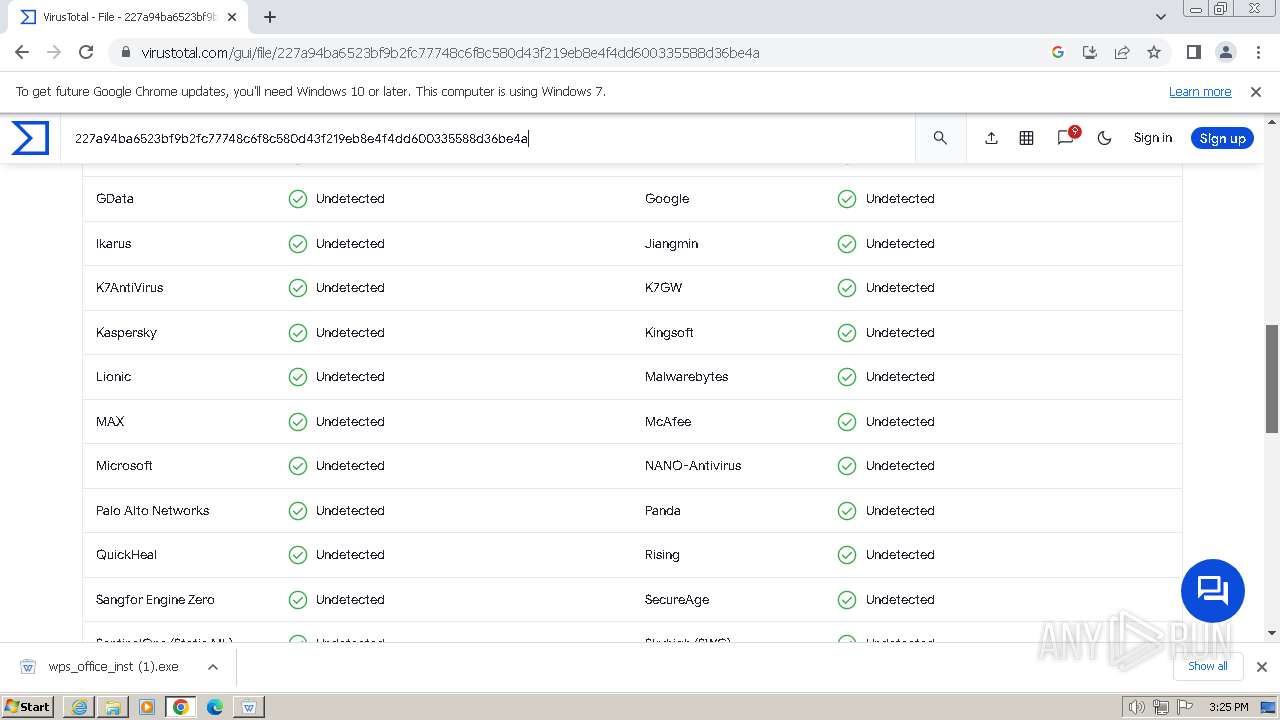This screenshot has width=1280, height=720.
Task: Open the Windows Start menu
Action: point(28,706)
